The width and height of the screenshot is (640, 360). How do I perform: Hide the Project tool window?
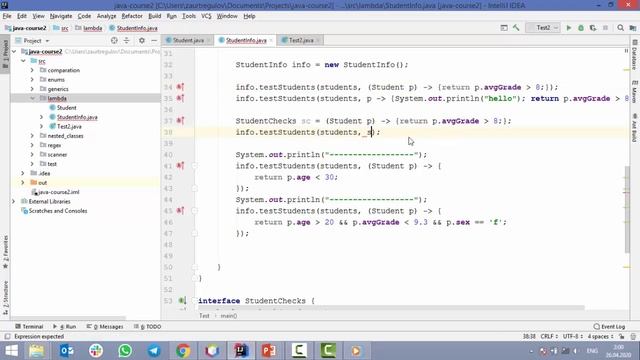[154, 40]
